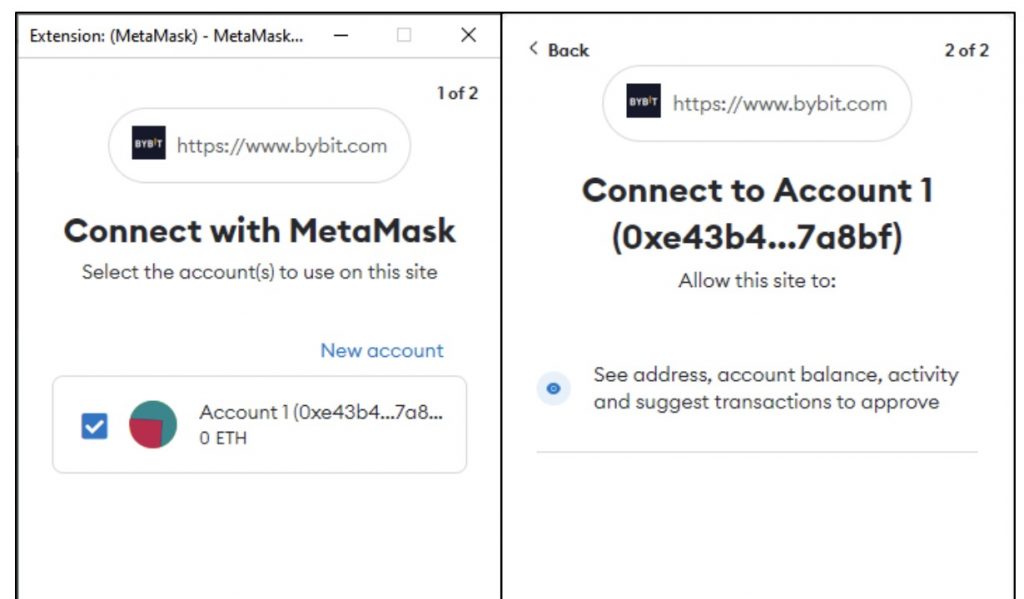Minimize the MetaMask extension window
This screenshot has width=1024, height=599.
[341, 35]
